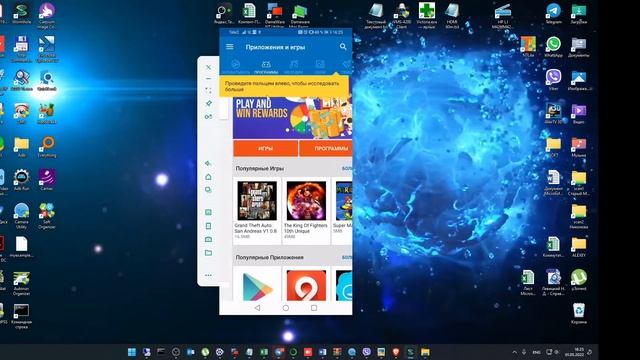The image size is (640, 360).
Task: Switch to the ПРОГРАММЫ tab with android icon
Action: coord(266,67)
